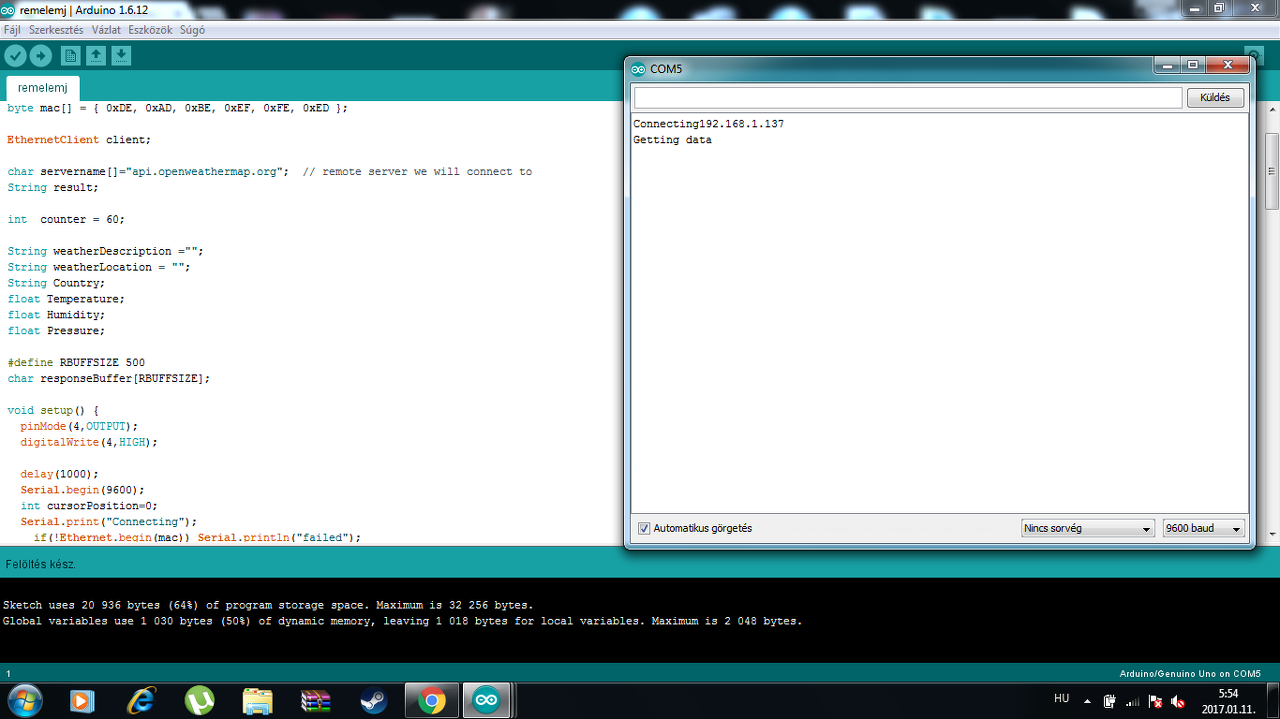Open the Fájl menu

tap(12, 30)
